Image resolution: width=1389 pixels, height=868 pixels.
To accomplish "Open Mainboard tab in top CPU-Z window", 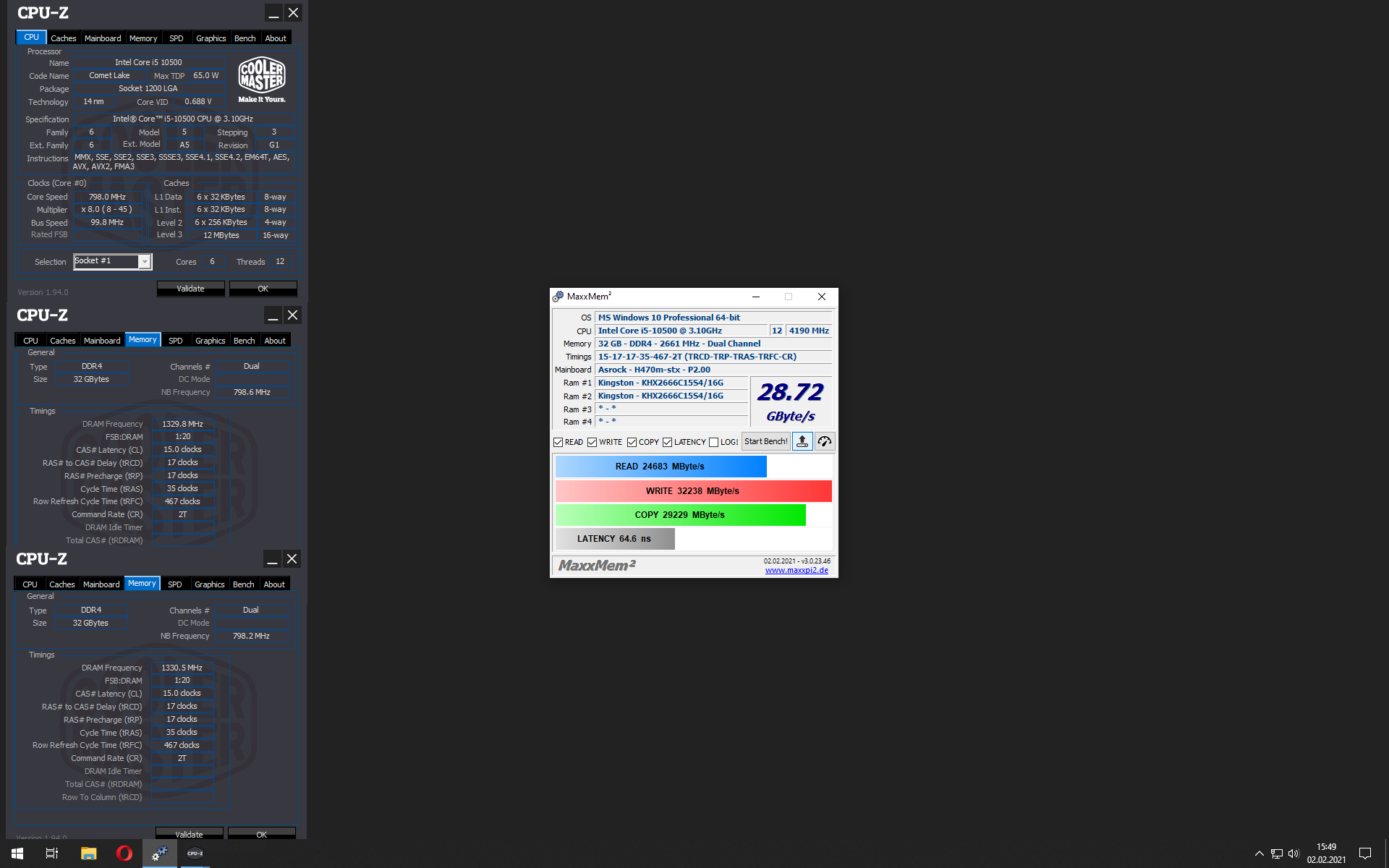I will 103,38.
